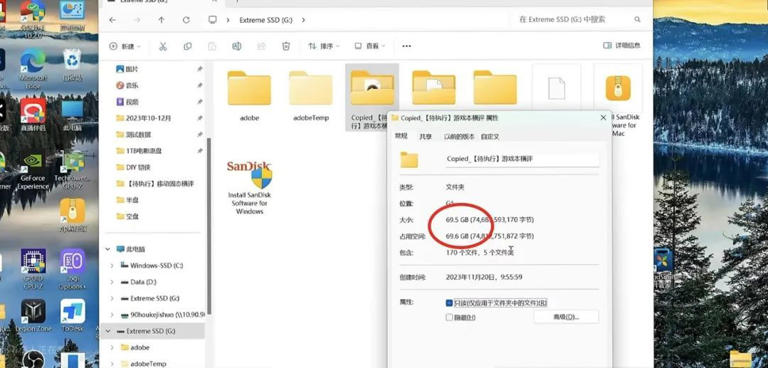
Task: Click the Rename icon in toolbar
Action: tap(237, 46)
